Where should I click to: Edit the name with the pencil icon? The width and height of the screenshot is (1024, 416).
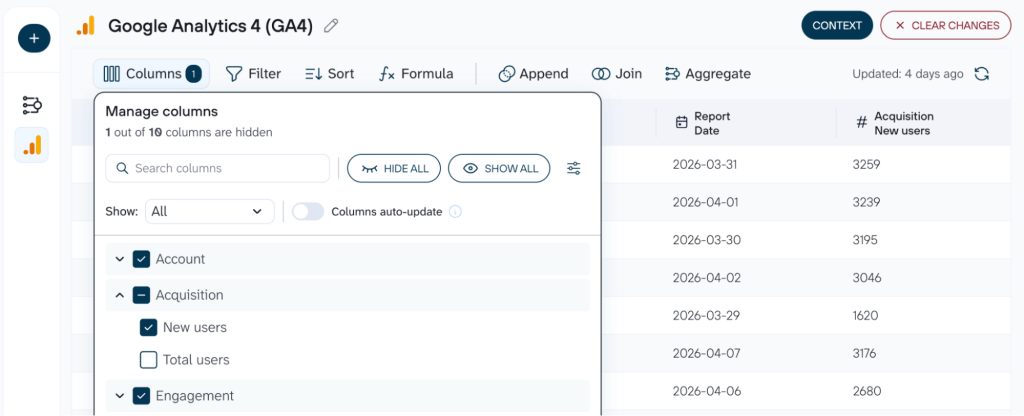[331, 26]
